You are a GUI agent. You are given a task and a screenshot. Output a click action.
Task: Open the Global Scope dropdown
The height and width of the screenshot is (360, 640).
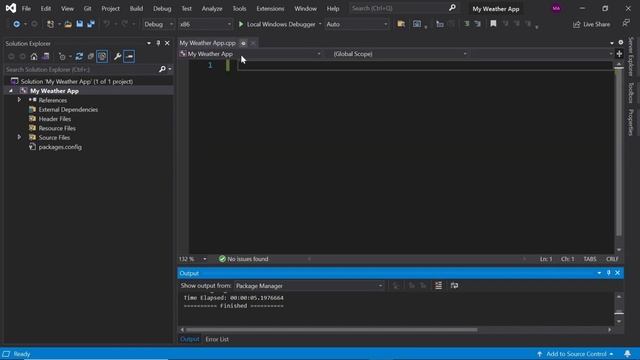point(399,54)
